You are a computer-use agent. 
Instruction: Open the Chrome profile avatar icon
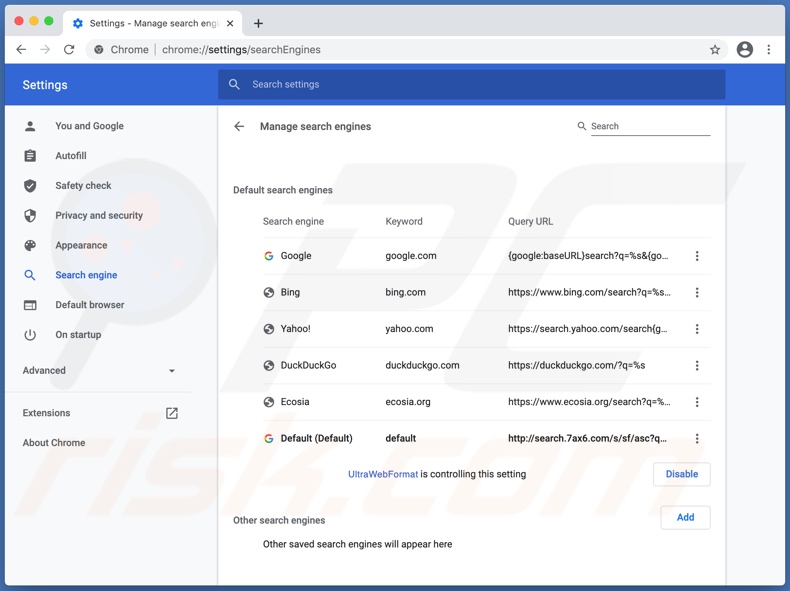[744, 49]
